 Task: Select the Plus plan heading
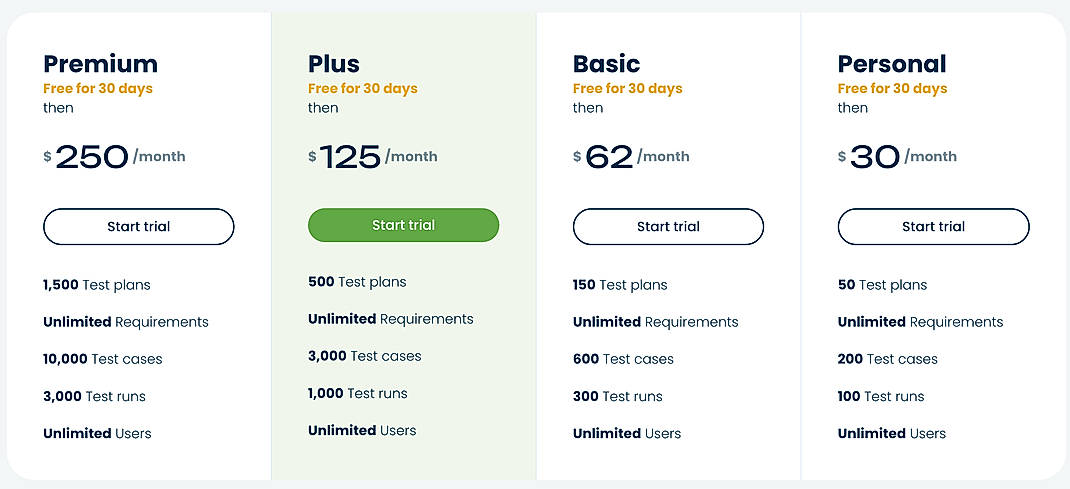(x=334, y=64)
